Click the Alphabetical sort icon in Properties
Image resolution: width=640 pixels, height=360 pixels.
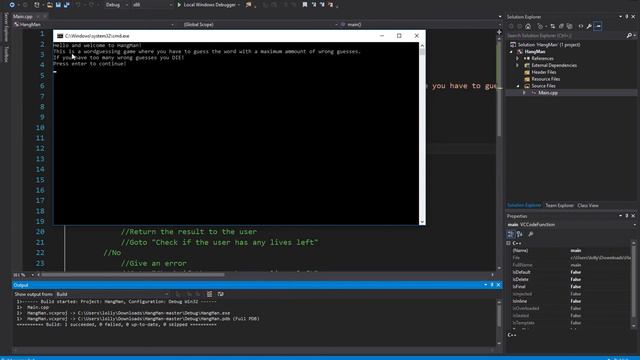tap(520, 234)
